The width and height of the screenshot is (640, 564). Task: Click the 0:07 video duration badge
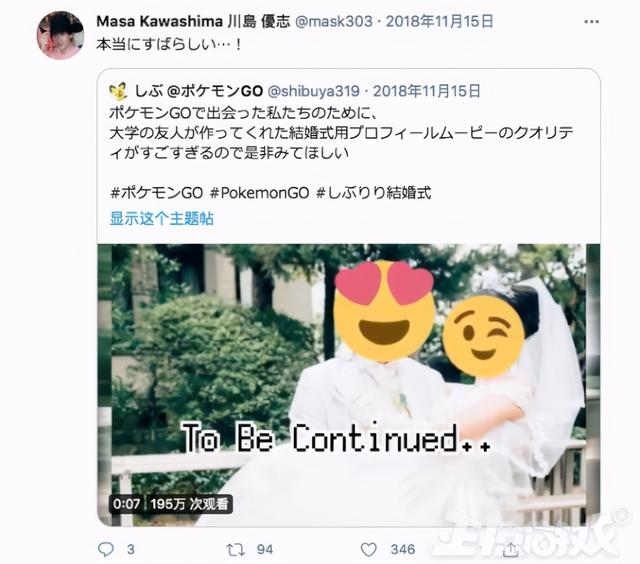[127, 504]
